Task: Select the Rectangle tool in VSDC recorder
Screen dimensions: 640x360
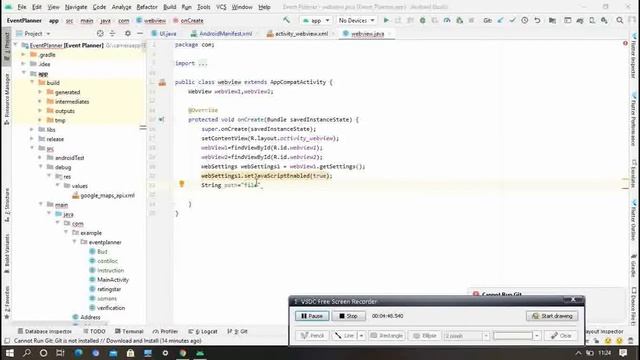Action: tap(386, 336)
